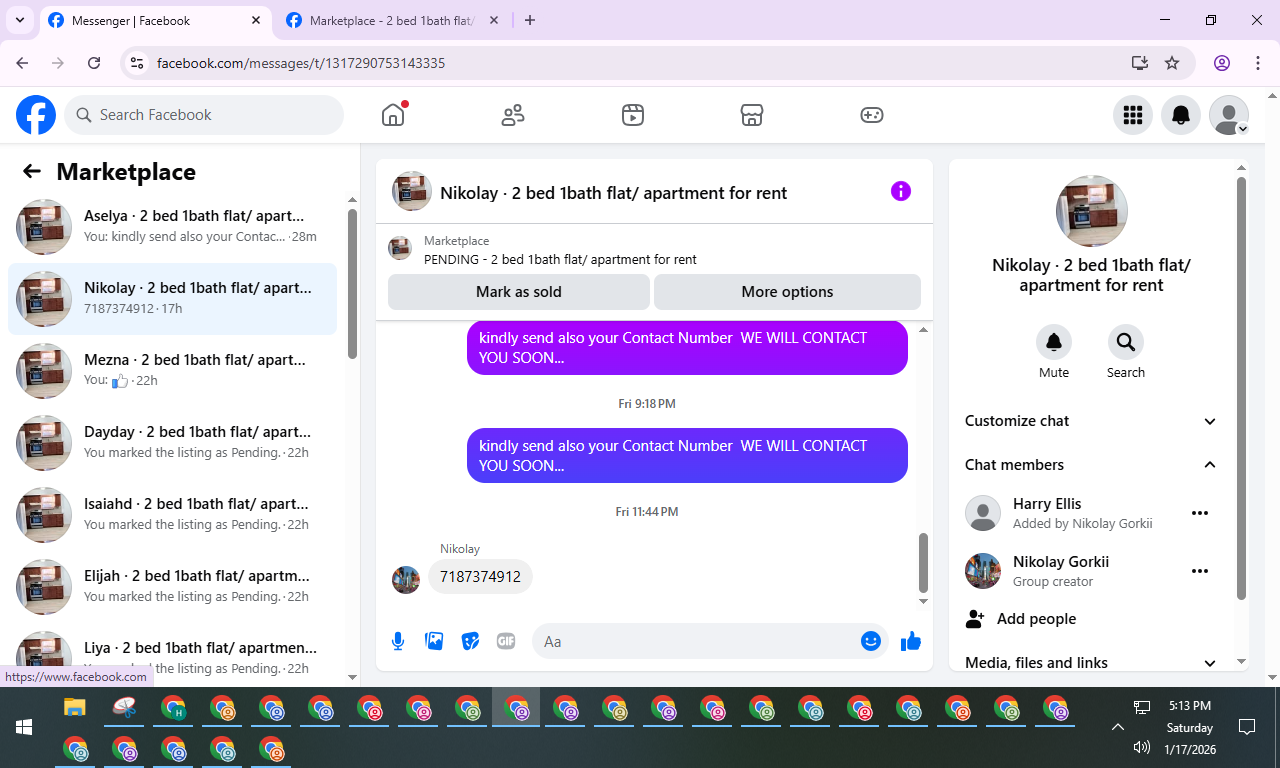Open the Windows notification center

1247,727
